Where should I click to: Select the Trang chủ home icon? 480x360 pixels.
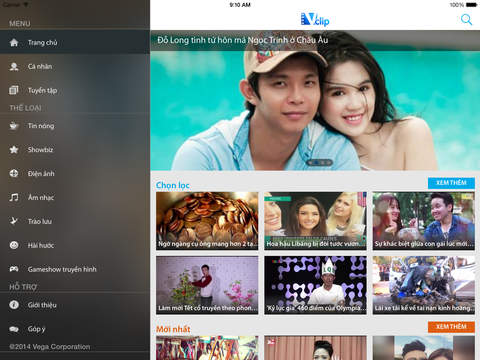coord(14,42)
